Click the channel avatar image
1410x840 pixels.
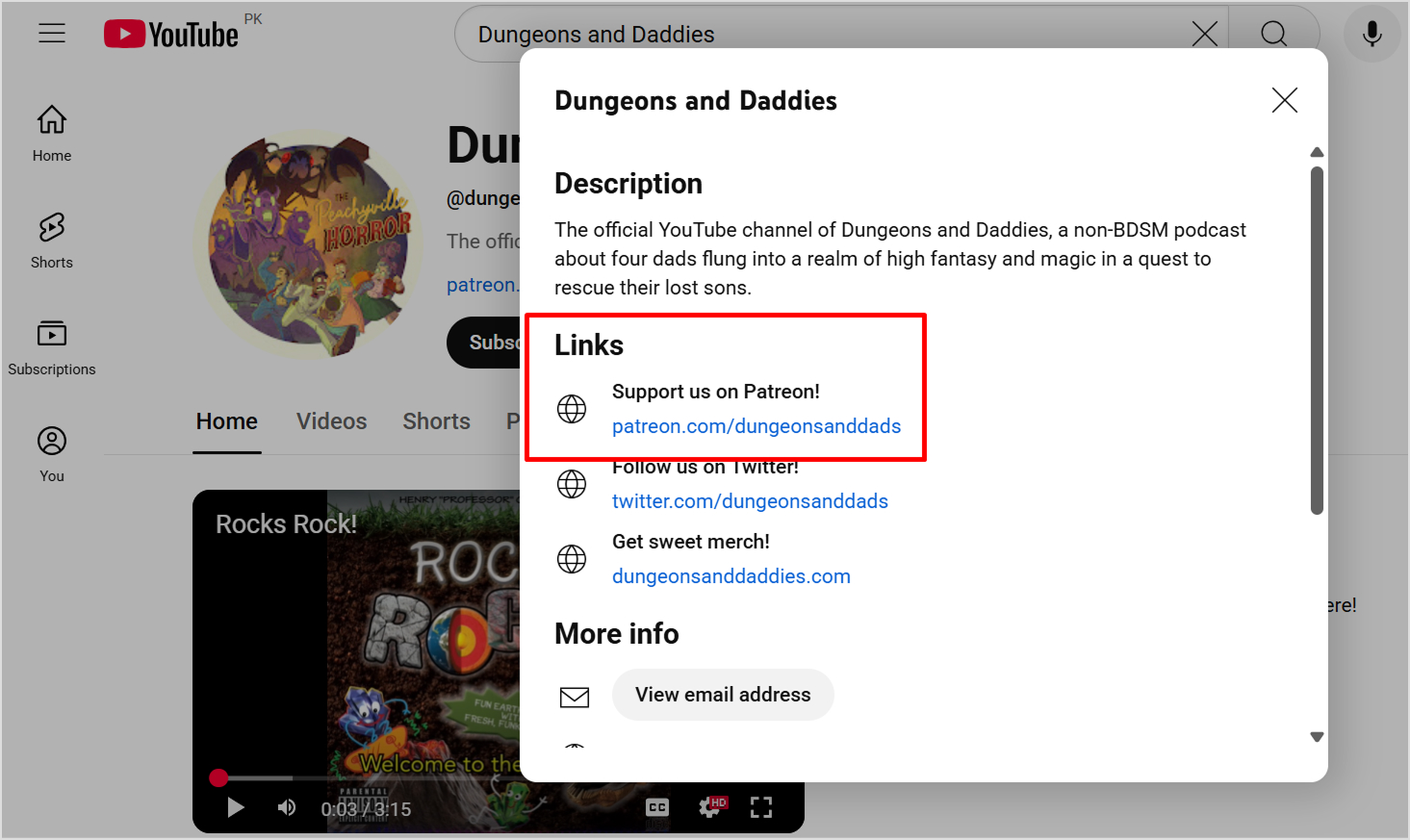(x=309, y=244)
